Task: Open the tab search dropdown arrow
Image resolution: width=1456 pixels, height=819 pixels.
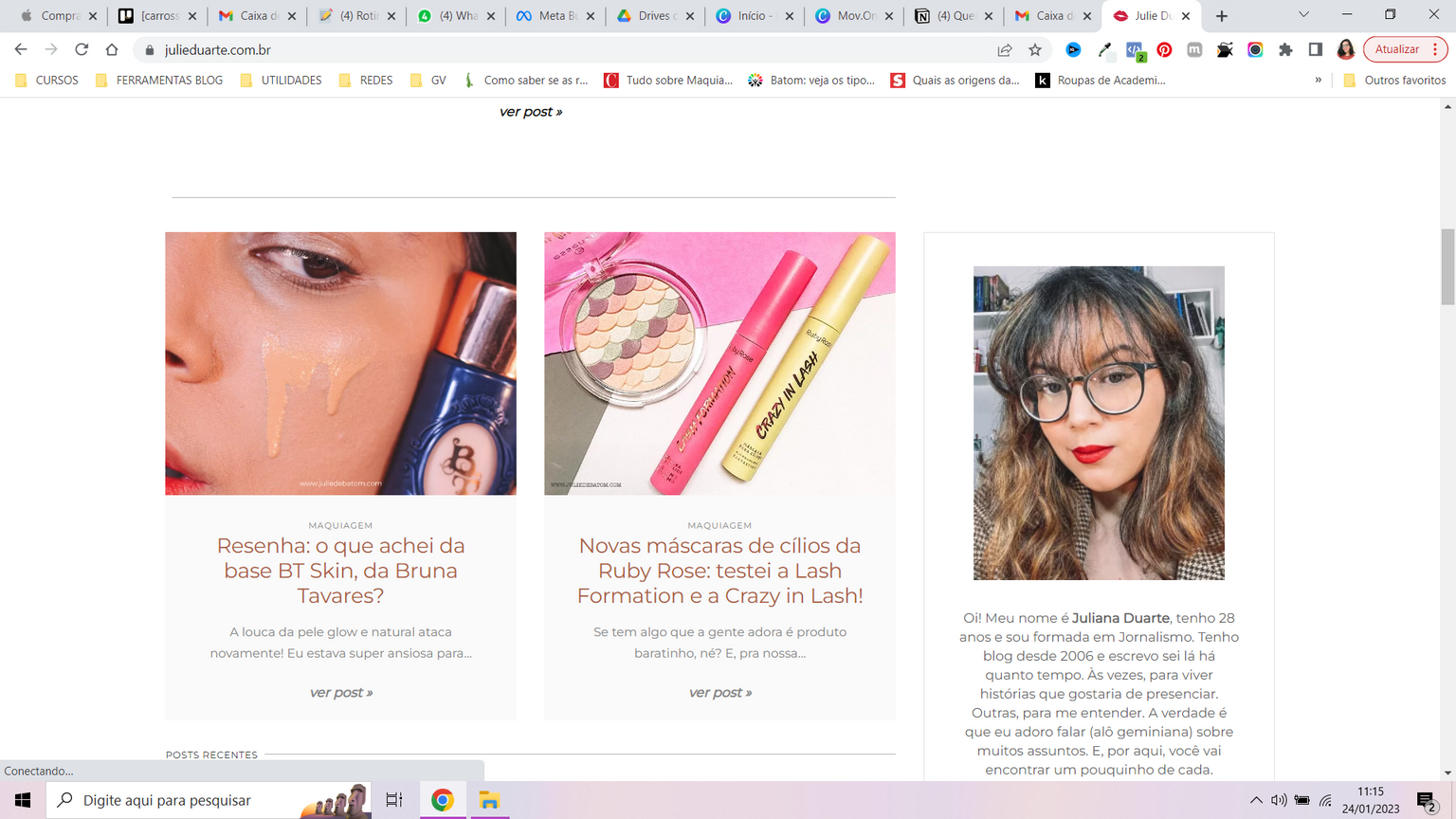Action: [x=1303, y=15]
